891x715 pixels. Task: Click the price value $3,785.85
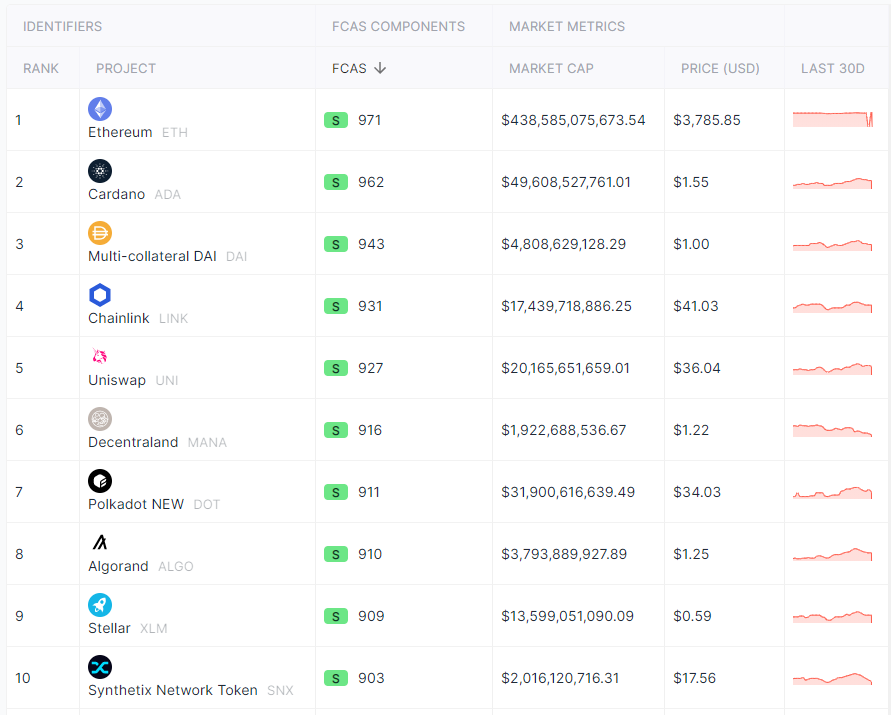pyautogui.click(x=707, y=120)
